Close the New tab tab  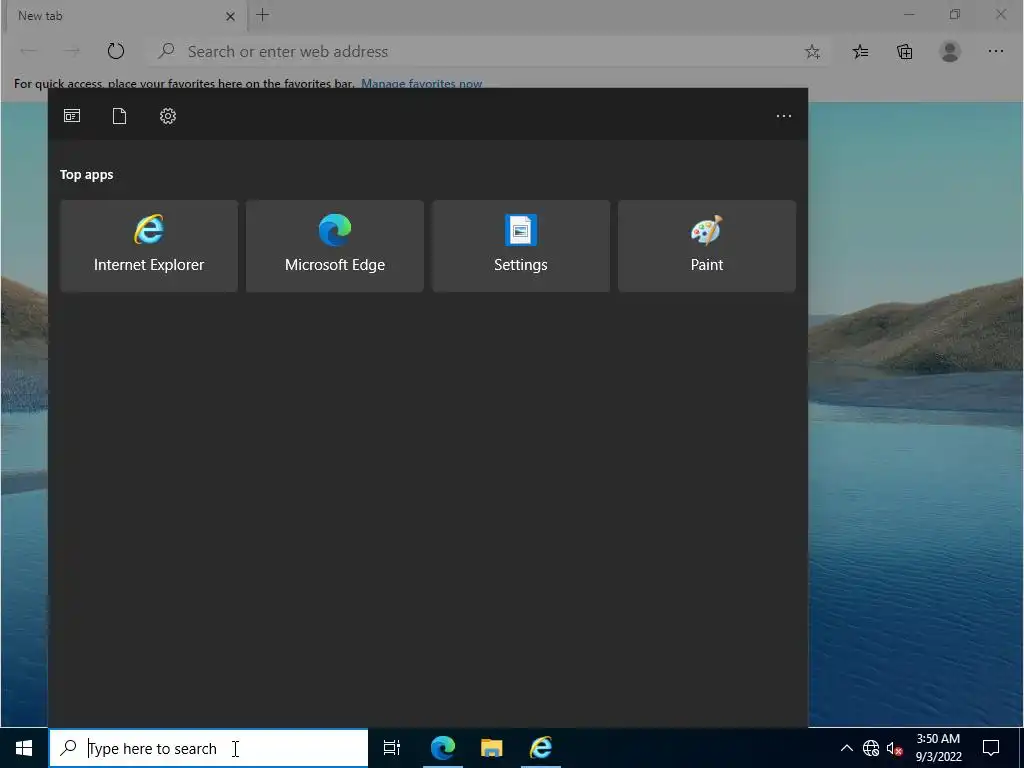tap(230, 16)
